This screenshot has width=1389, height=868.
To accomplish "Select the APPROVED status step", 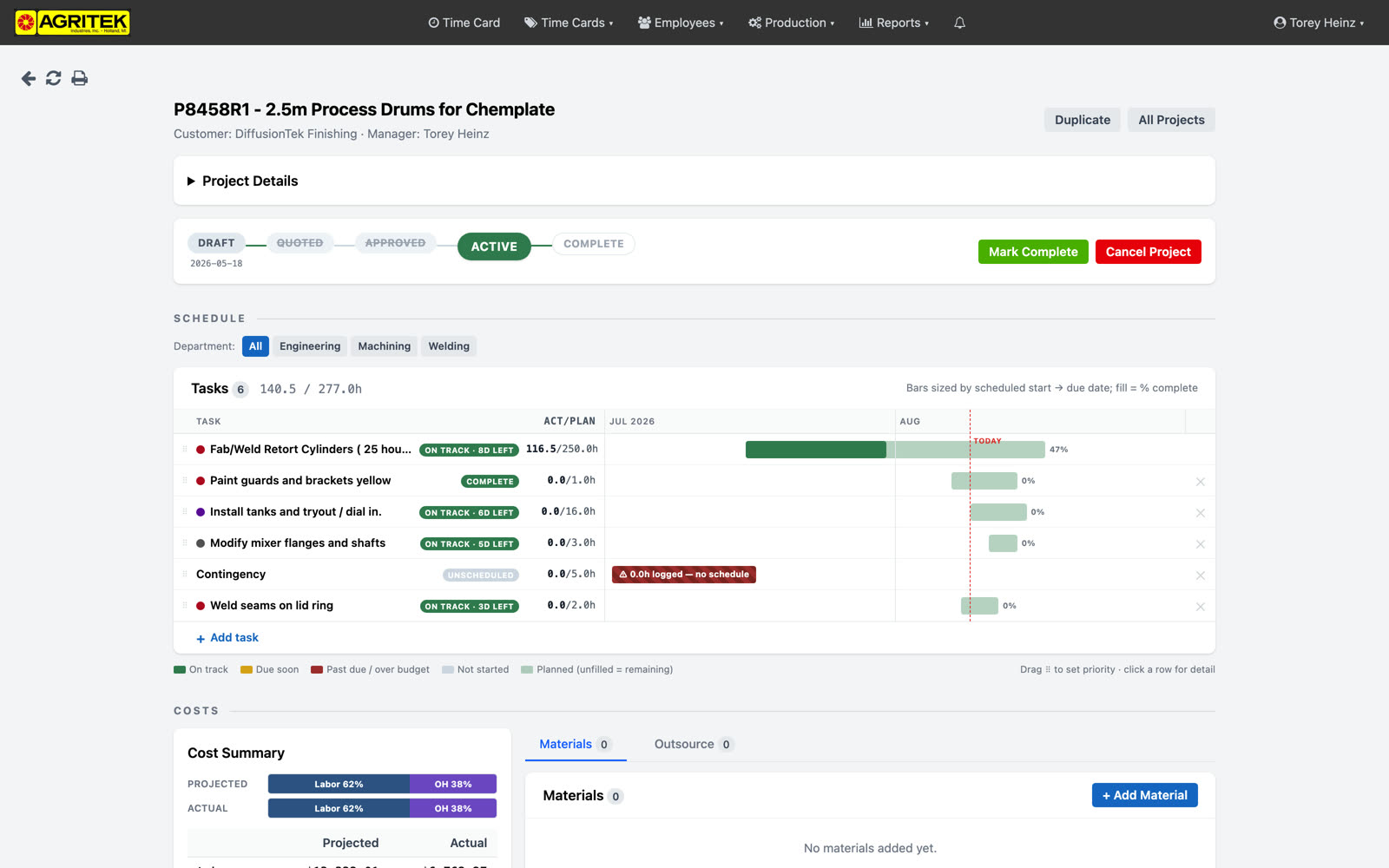I will point(395,243).
